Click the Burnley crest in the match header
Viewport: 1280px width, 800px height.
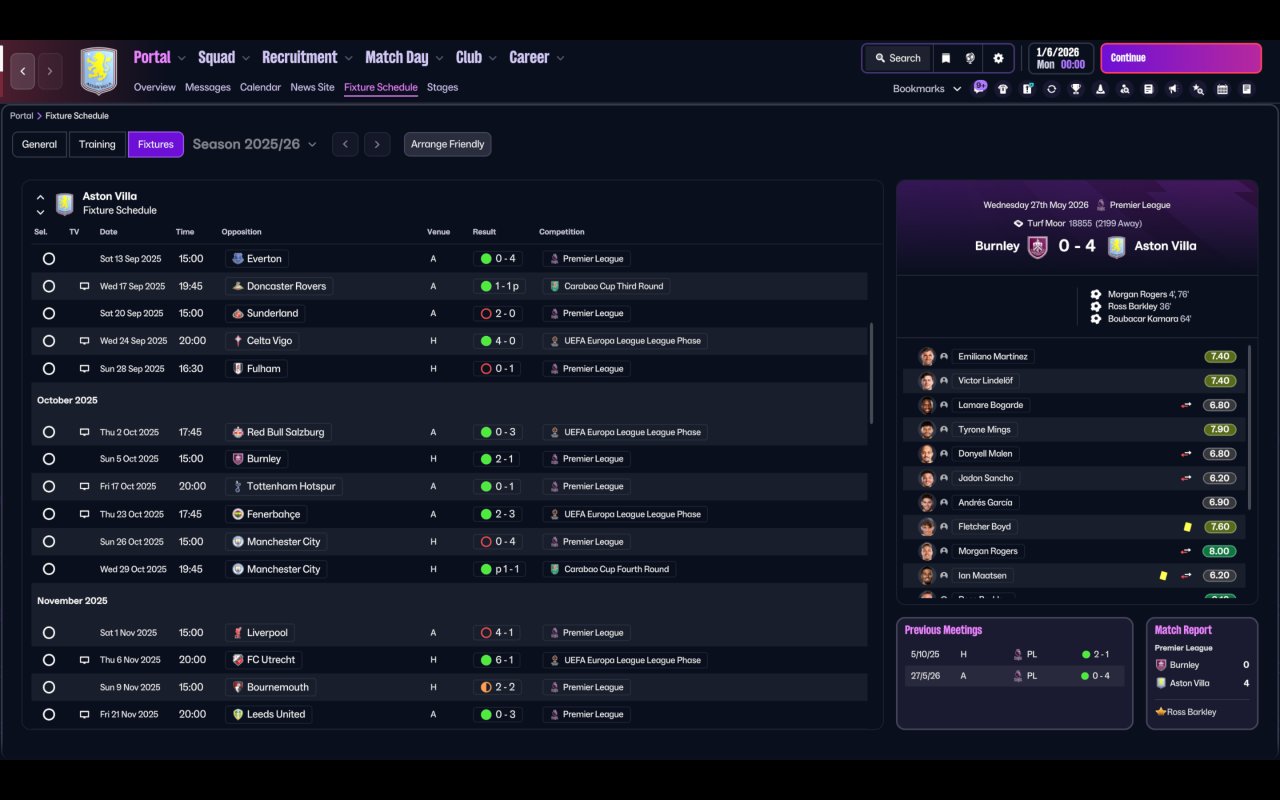[1038, 247]
